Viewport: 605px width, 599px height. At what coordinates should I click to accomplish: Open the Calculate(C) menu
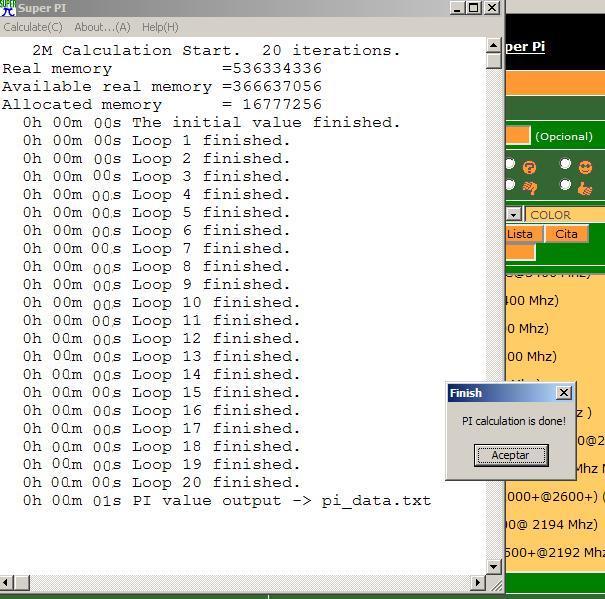[33, 27]
